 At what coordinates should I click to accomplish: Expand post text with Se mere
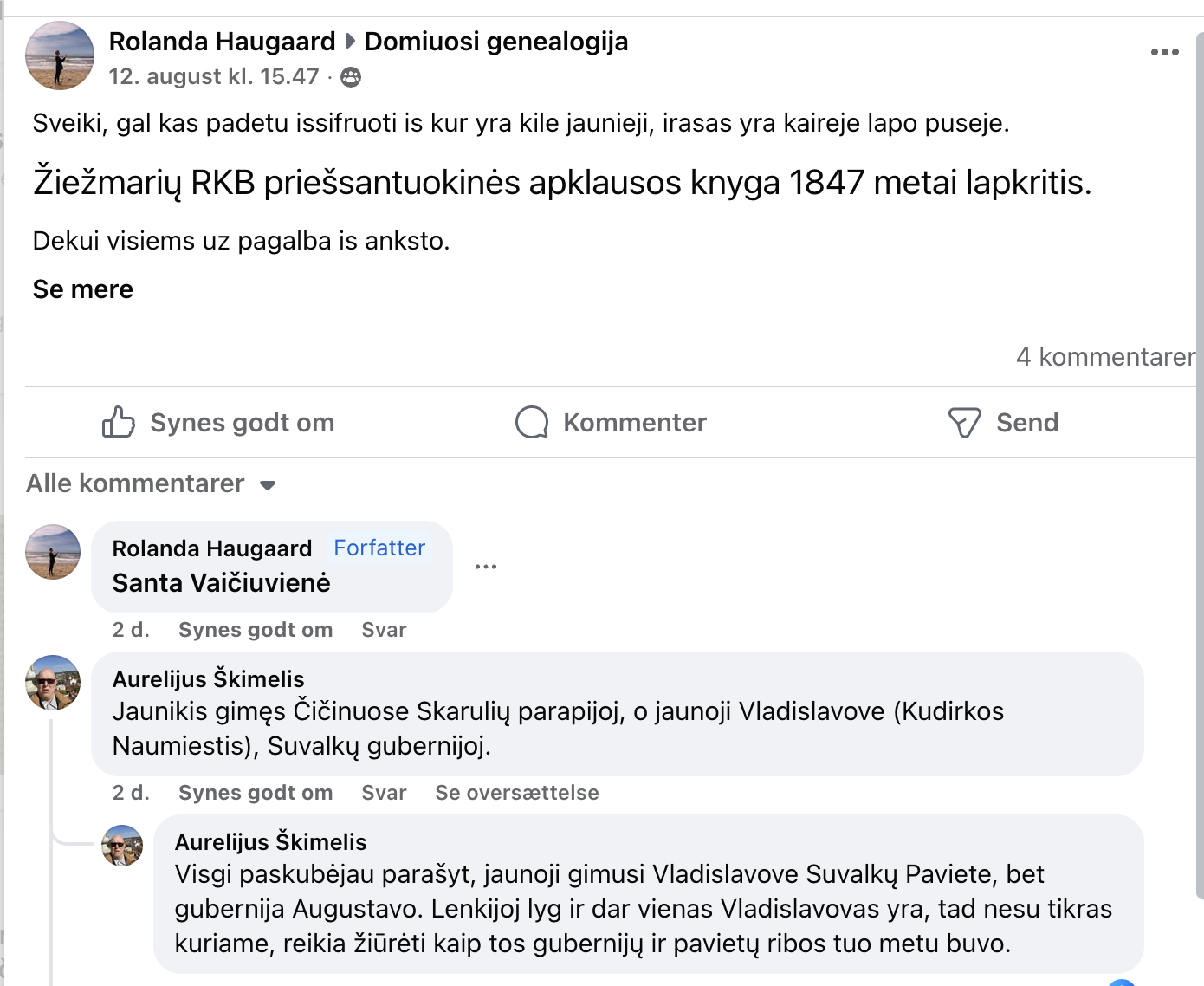coord(83,289)
